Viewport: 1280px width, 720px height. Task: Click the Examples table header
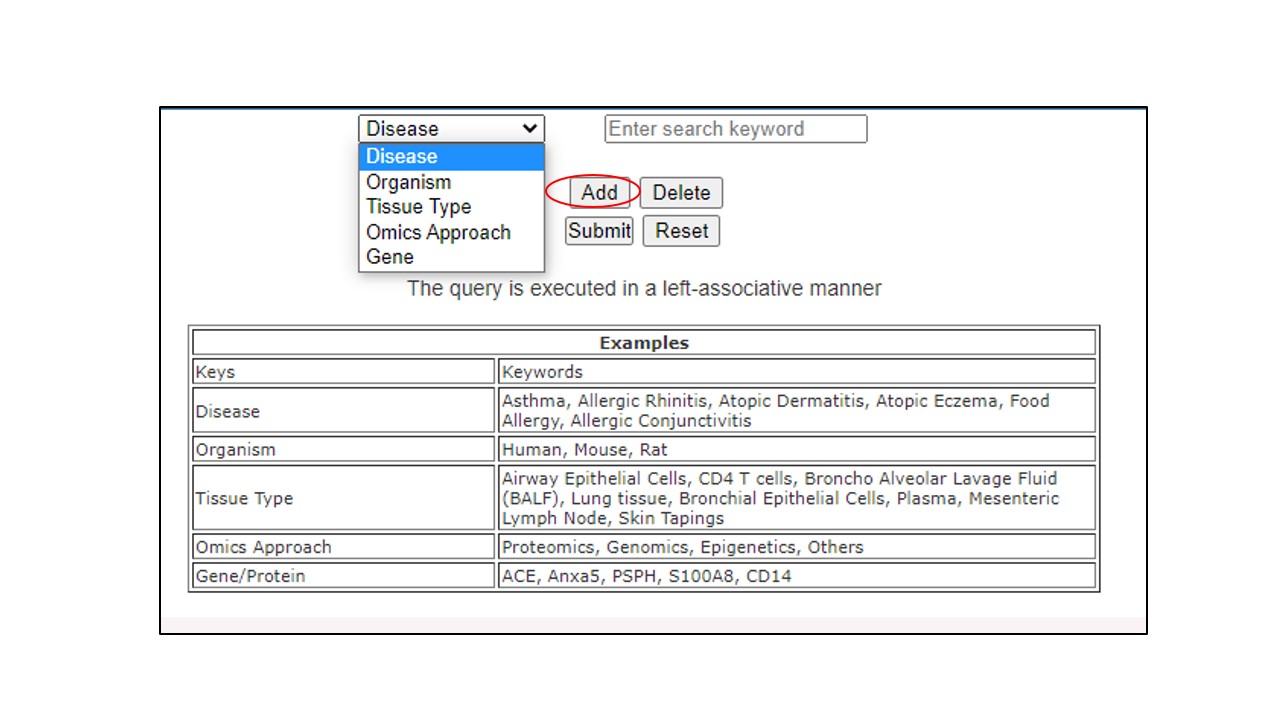click(644, 343)
